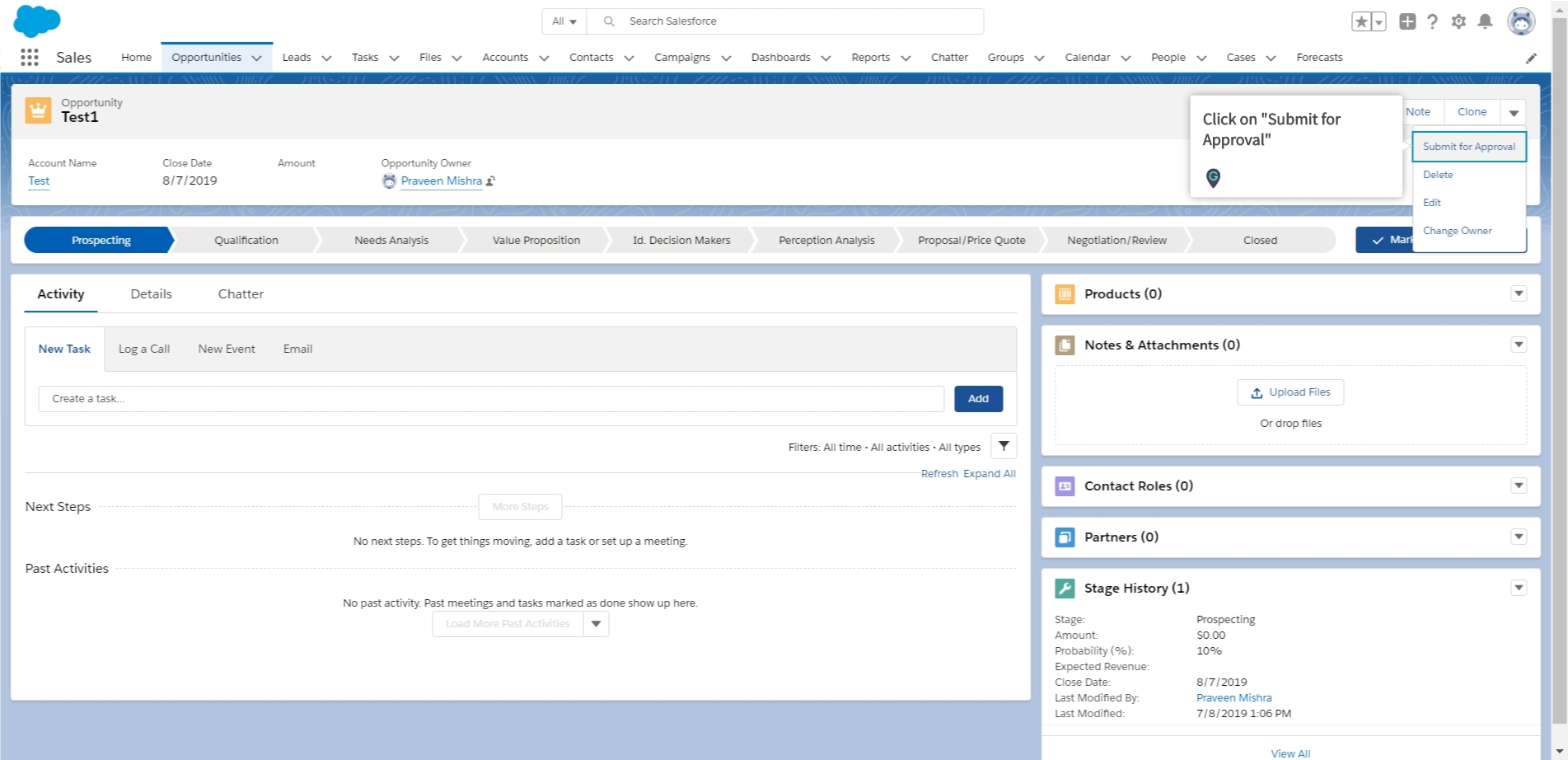Click the Stage History wrench icon

tap(1065, 589)
